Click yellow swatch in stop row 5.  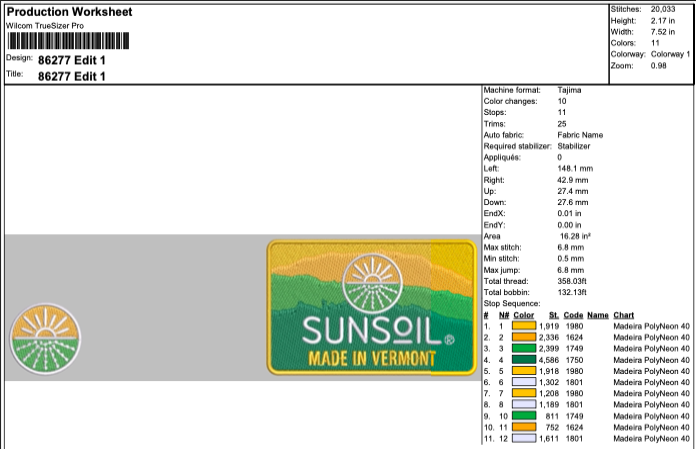tap(524, 371)
